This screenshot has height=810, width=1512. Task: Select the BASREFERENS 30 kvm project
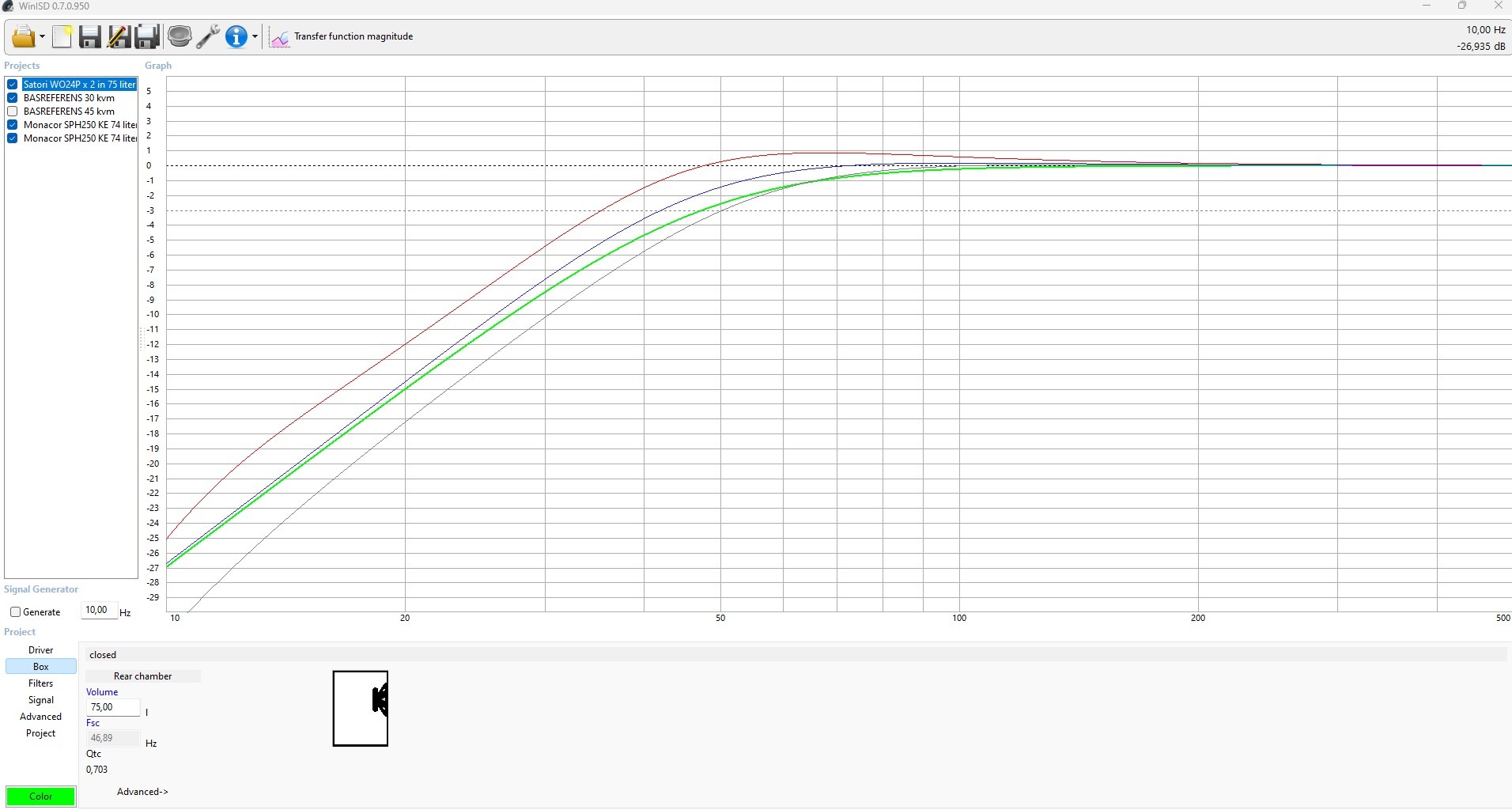pos(69,98)
